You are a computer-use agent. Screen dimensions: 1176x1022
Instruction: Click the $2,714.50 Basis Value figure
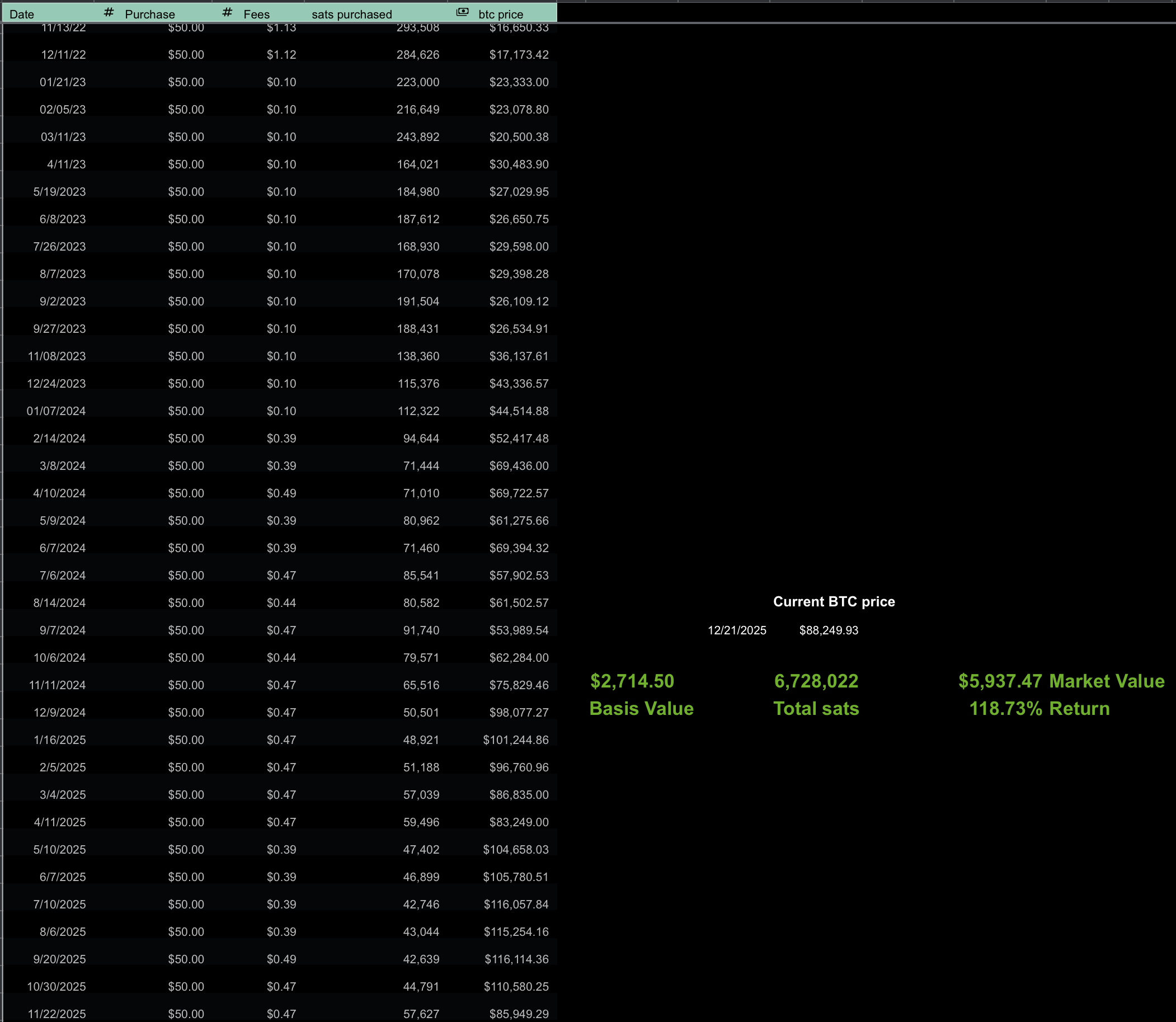click(x=632, y=681)
